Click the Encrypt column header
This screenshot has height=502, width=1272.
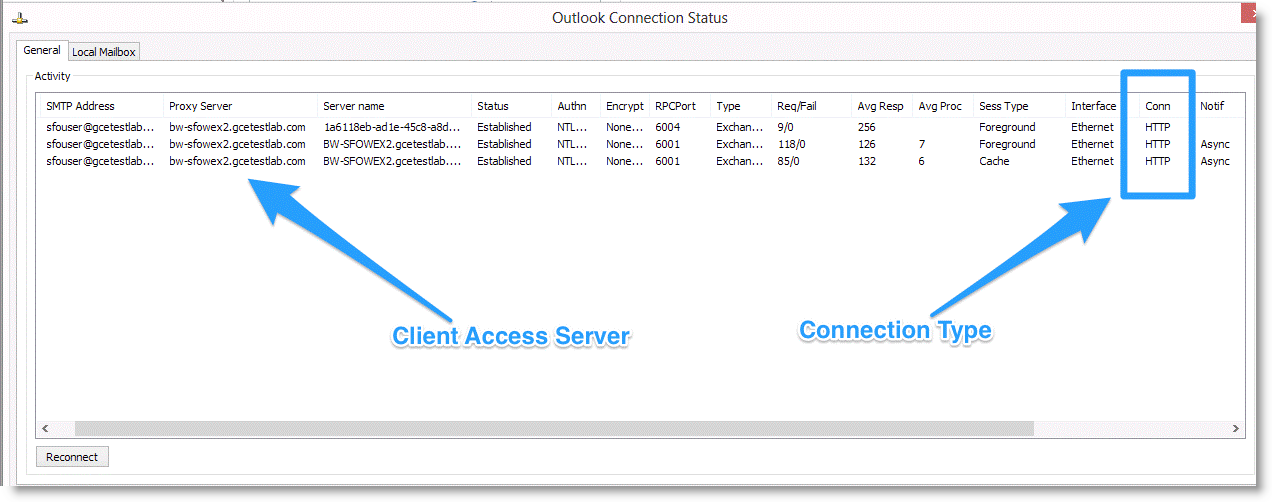click(x=624, y=106)
